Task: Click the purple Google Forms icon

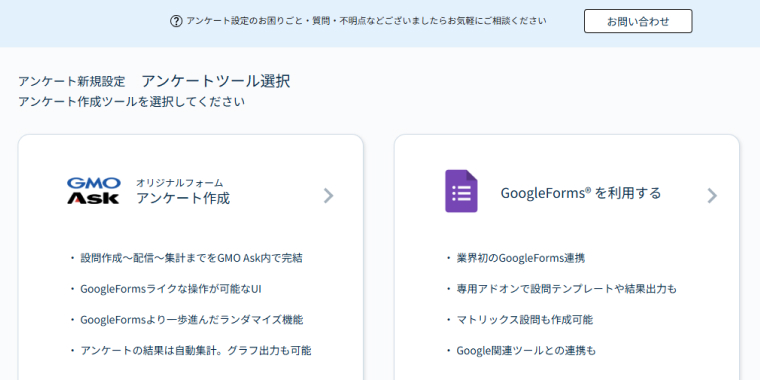Action: point(461,191)
